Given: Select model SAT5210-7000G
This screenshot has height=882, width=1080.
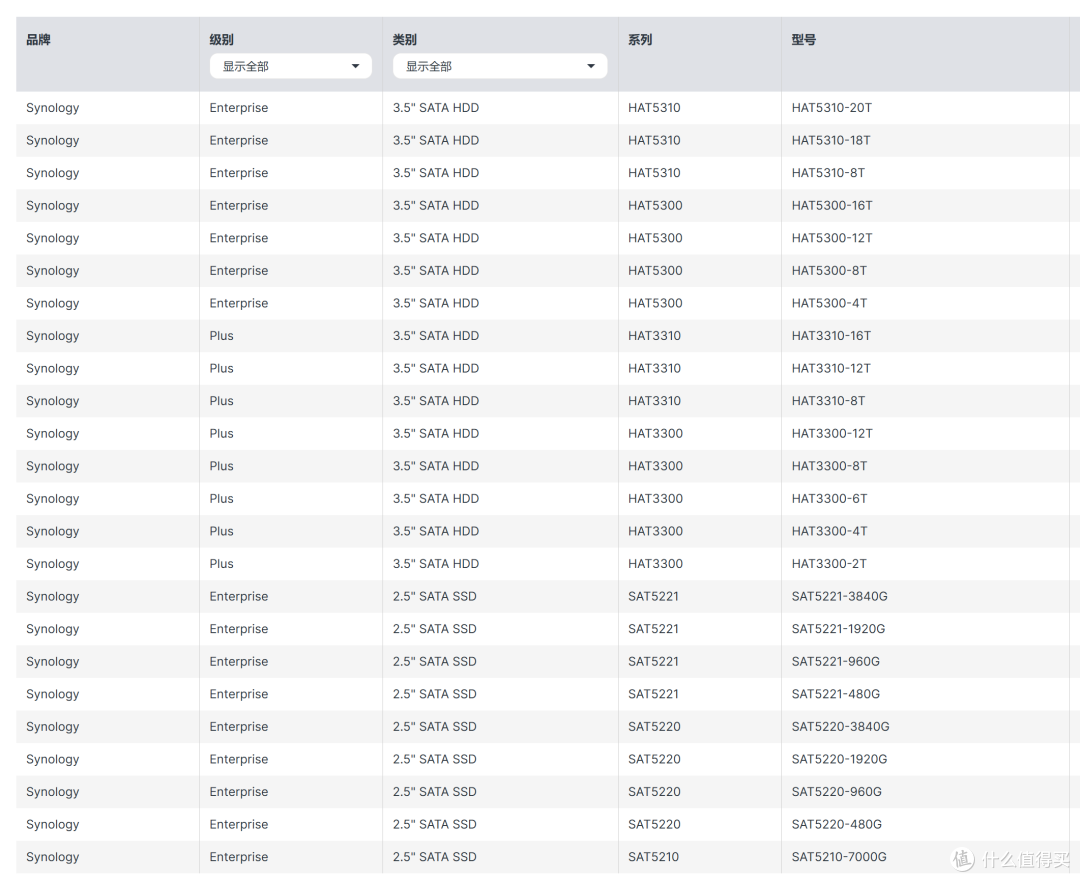Looking at the screenshot, I should click(839, 857).
